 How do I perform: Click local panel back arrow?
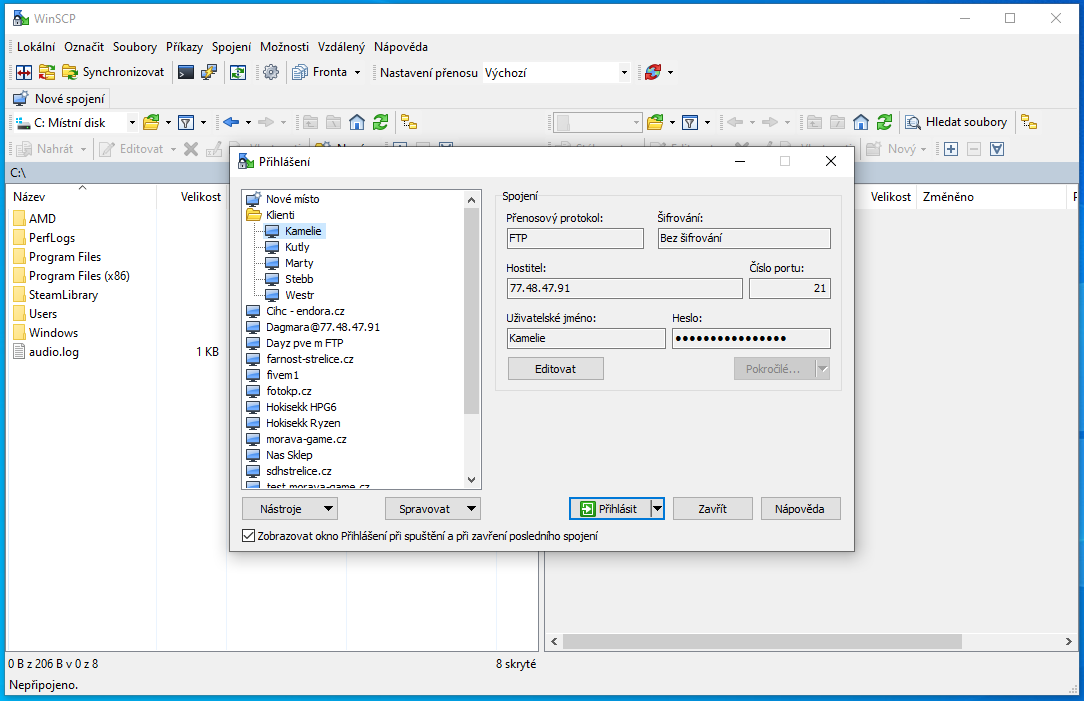click(x=231, y=122)
